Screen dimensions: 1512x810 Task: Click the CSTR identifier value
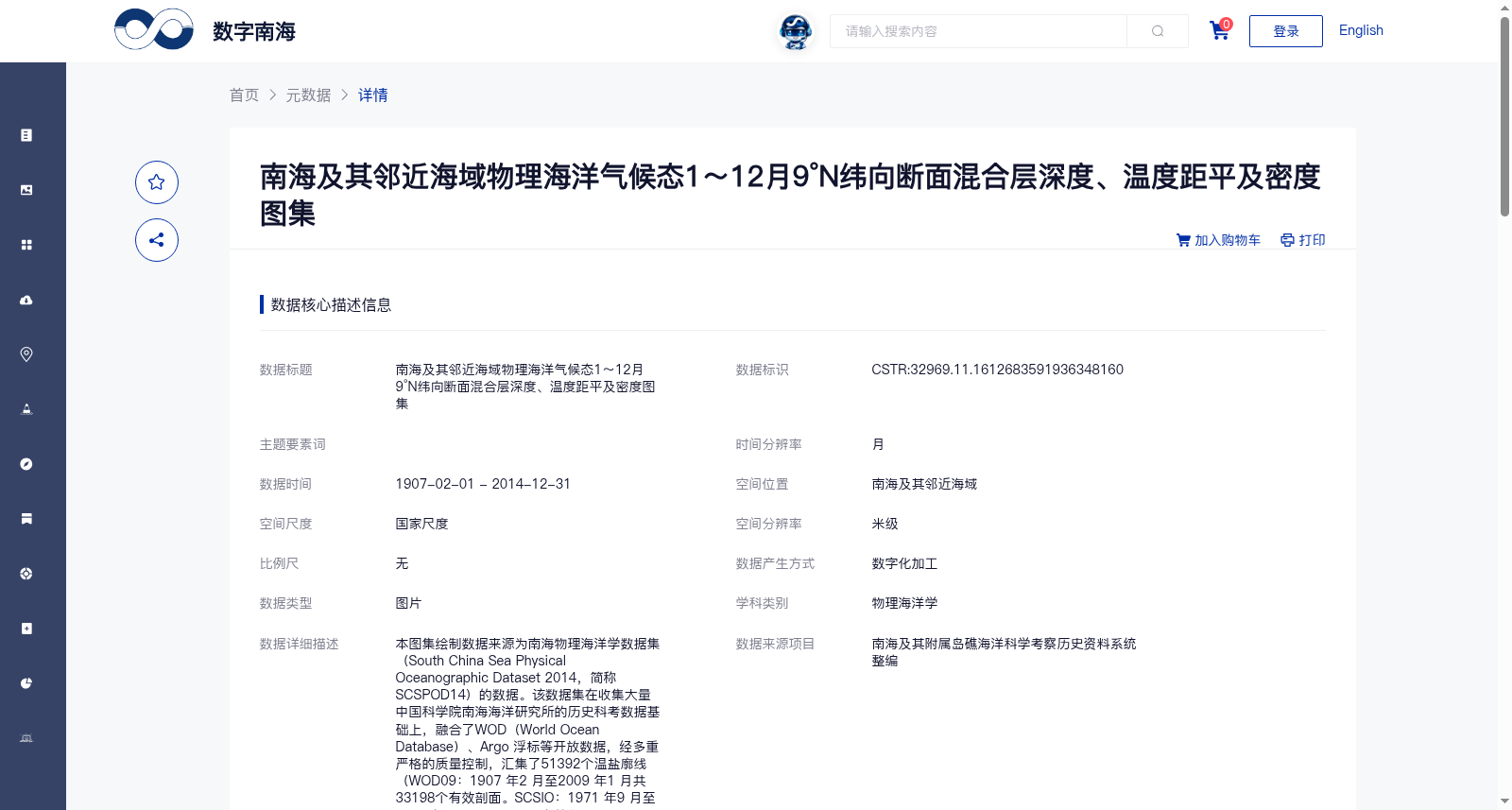pos(997,370)
